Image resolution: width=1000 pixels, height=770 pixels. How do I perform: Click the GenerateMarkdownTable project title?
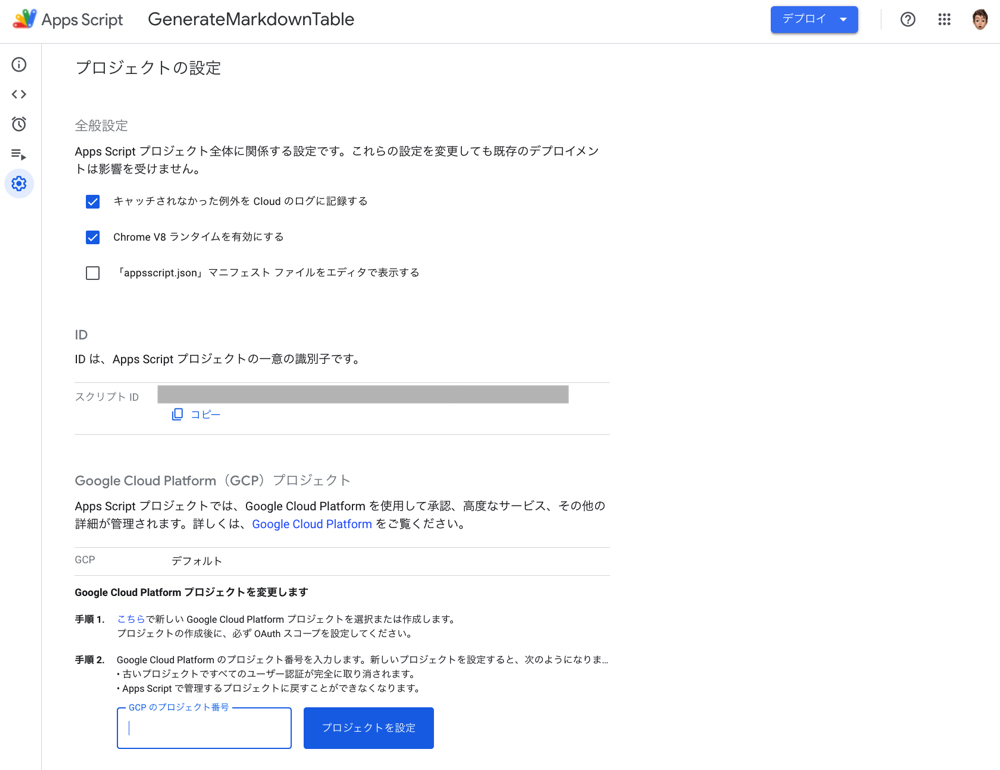(x=251, y=19)
